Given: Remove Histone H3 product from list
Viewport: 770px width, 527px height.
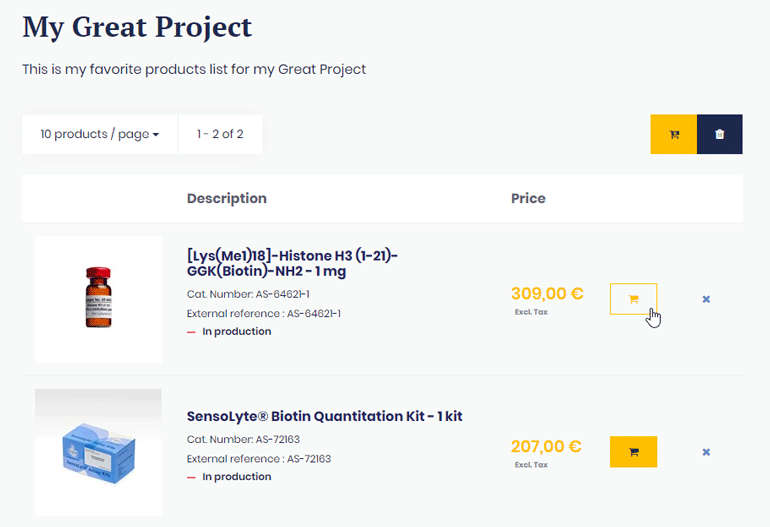Looking at the screenshot, I should [x=706, y=299].
